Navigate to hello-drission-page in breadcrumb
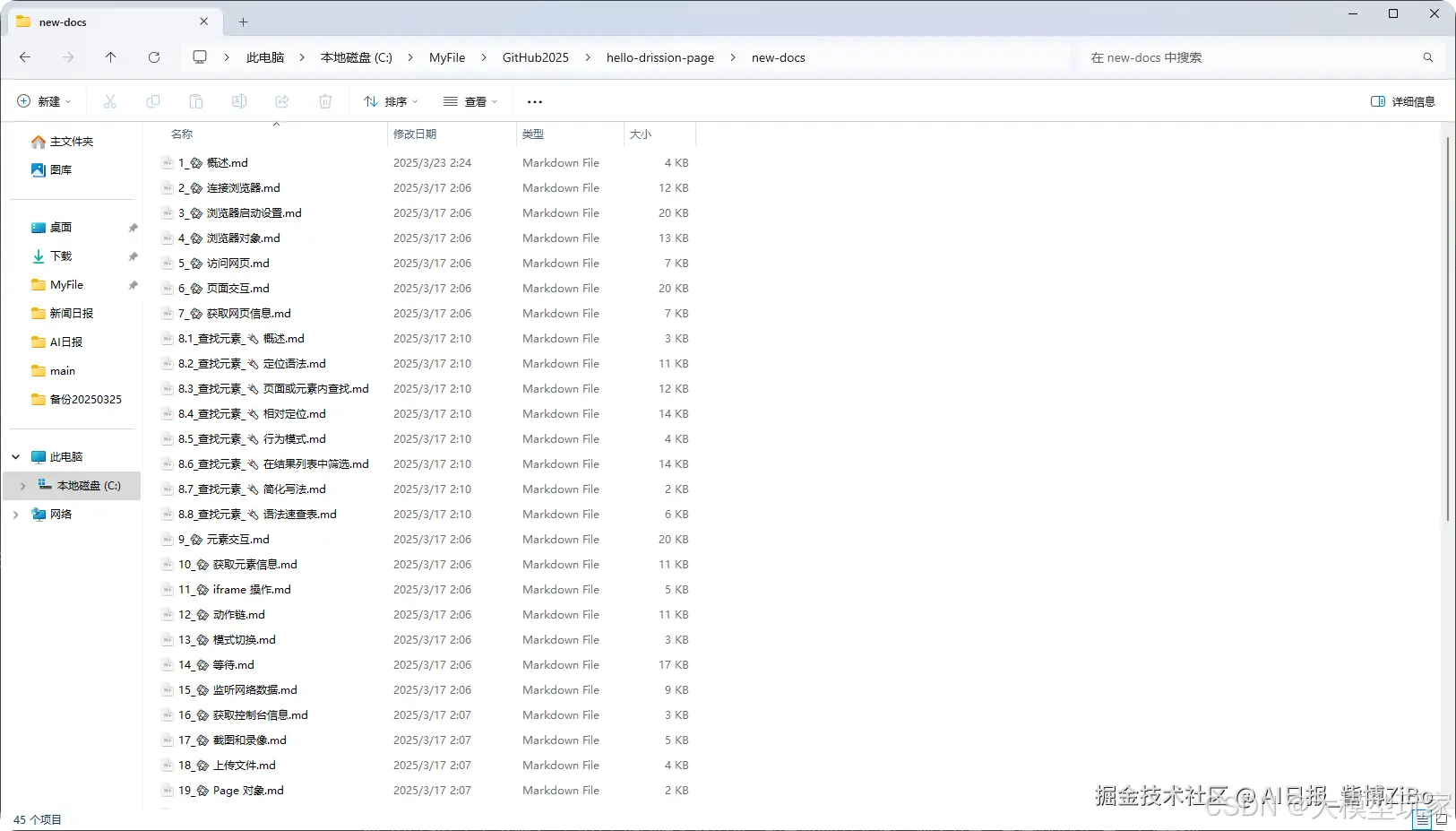1456x831 pixels. pos(660,57)
